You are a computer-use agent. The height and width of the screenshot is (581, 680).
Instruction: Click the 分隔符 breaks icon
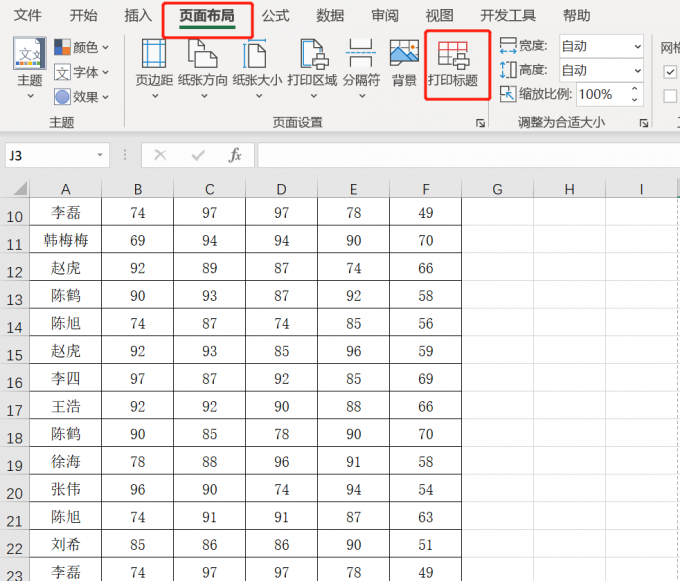coord(361,53)
